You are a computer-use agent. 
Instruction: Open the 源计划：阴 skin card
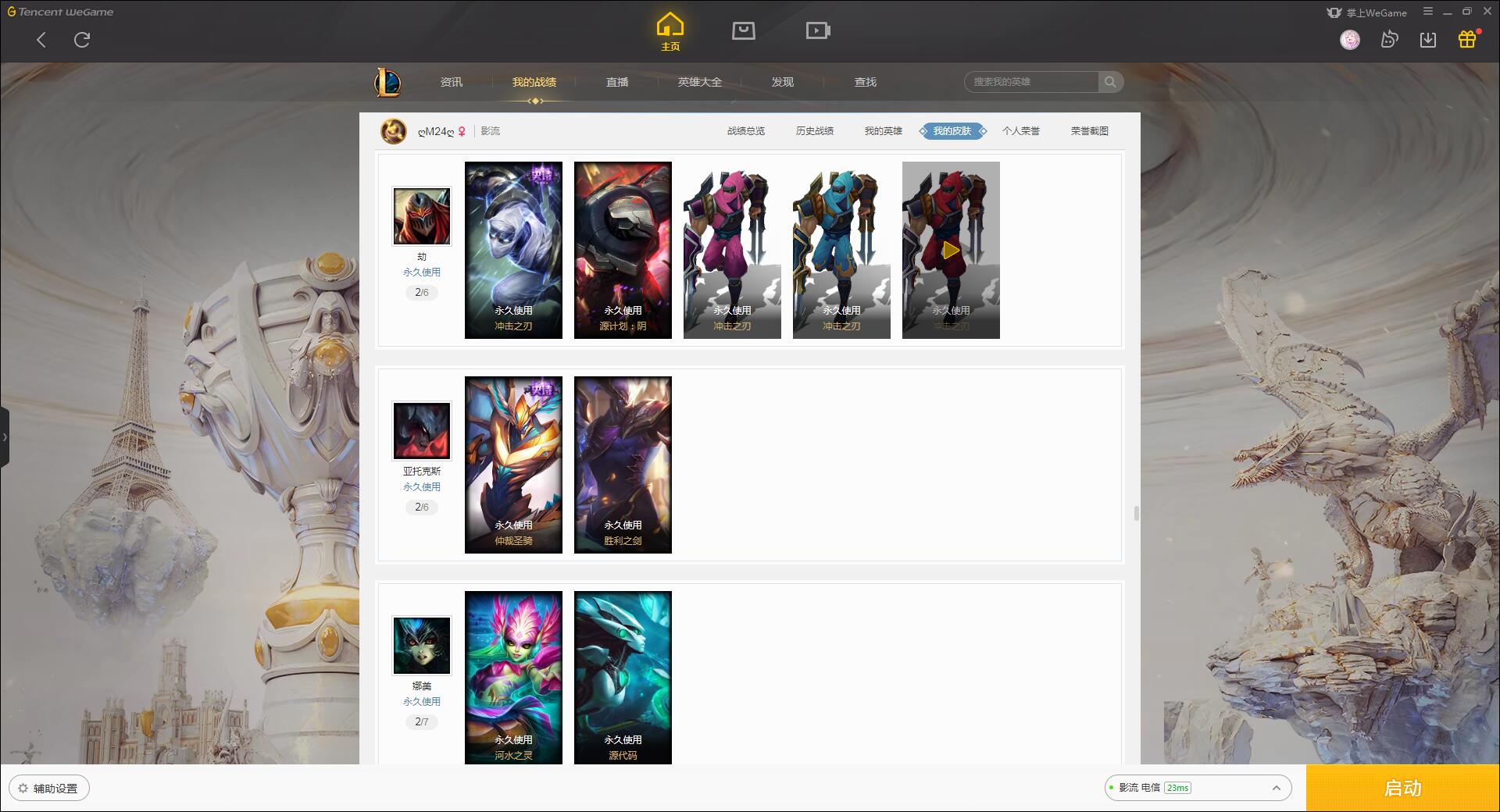pyautogui.click(x=623, y=250)
